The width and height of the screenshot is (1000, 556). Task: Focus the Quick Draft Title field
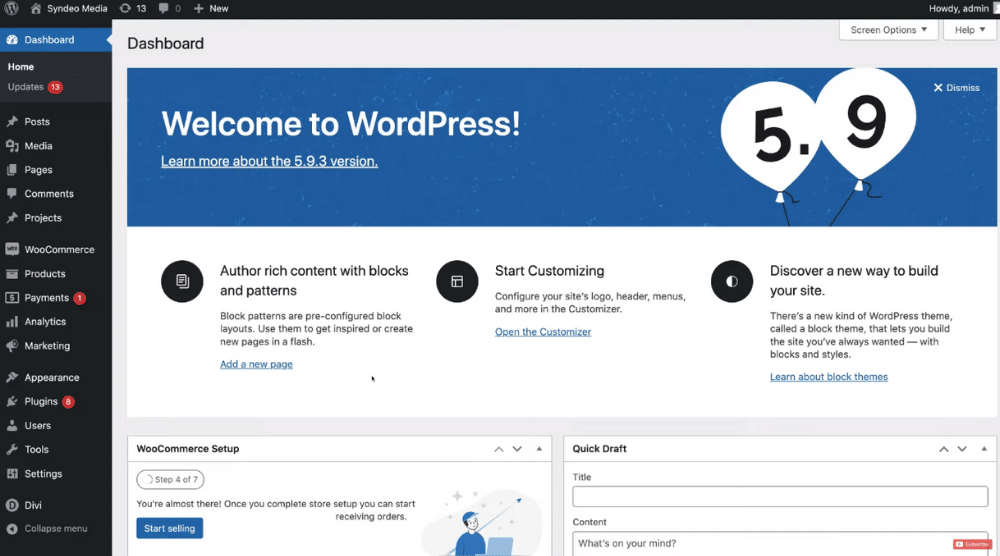780,497
